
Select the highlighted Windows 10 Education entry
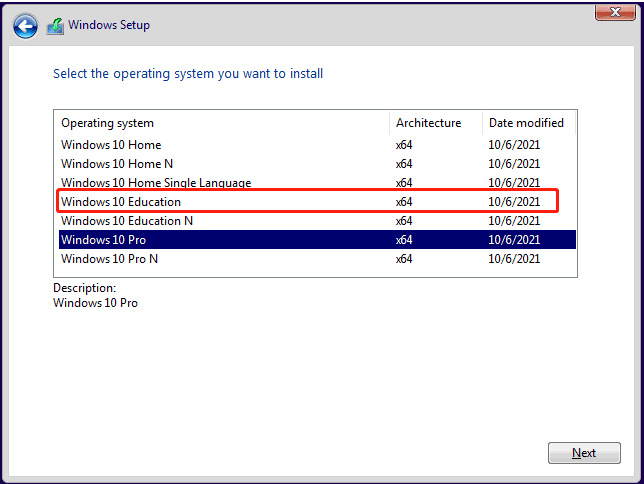click(x=317, y=202)
